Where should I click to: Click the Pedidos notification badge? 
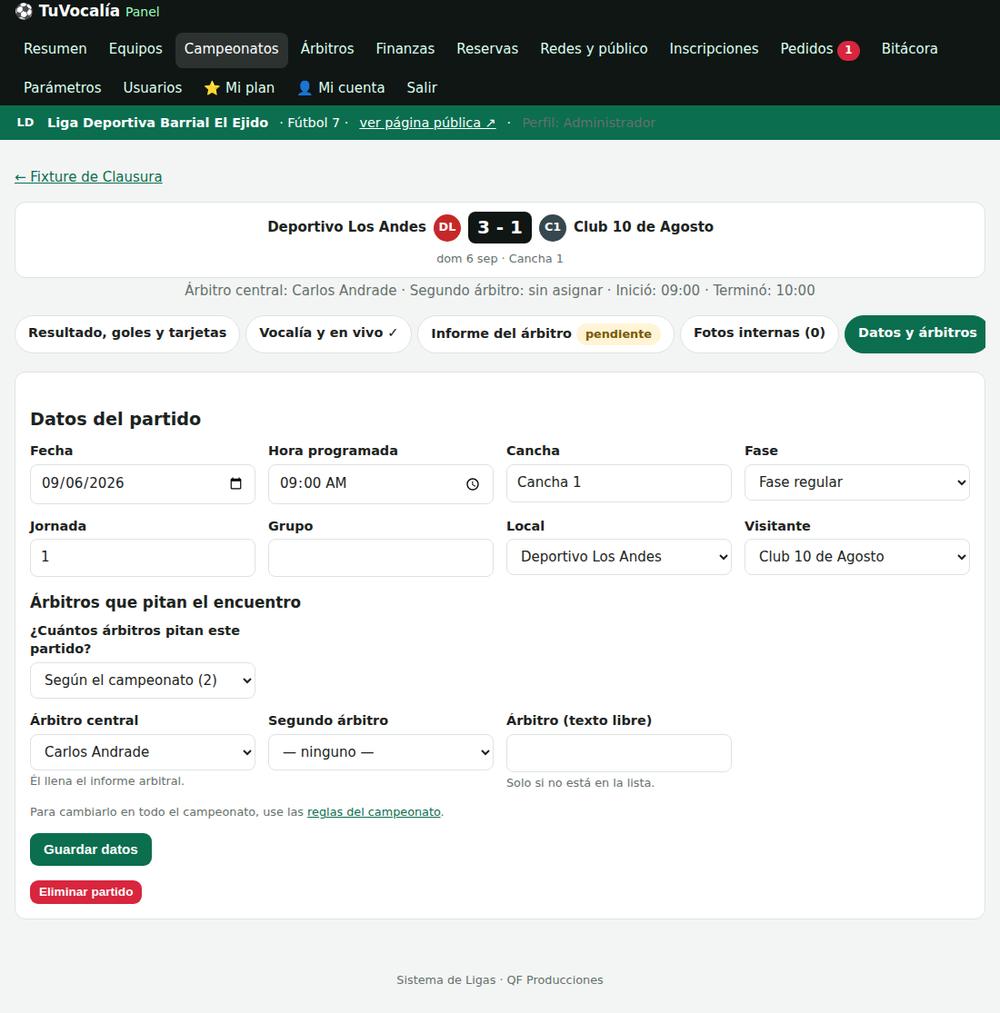848,50
